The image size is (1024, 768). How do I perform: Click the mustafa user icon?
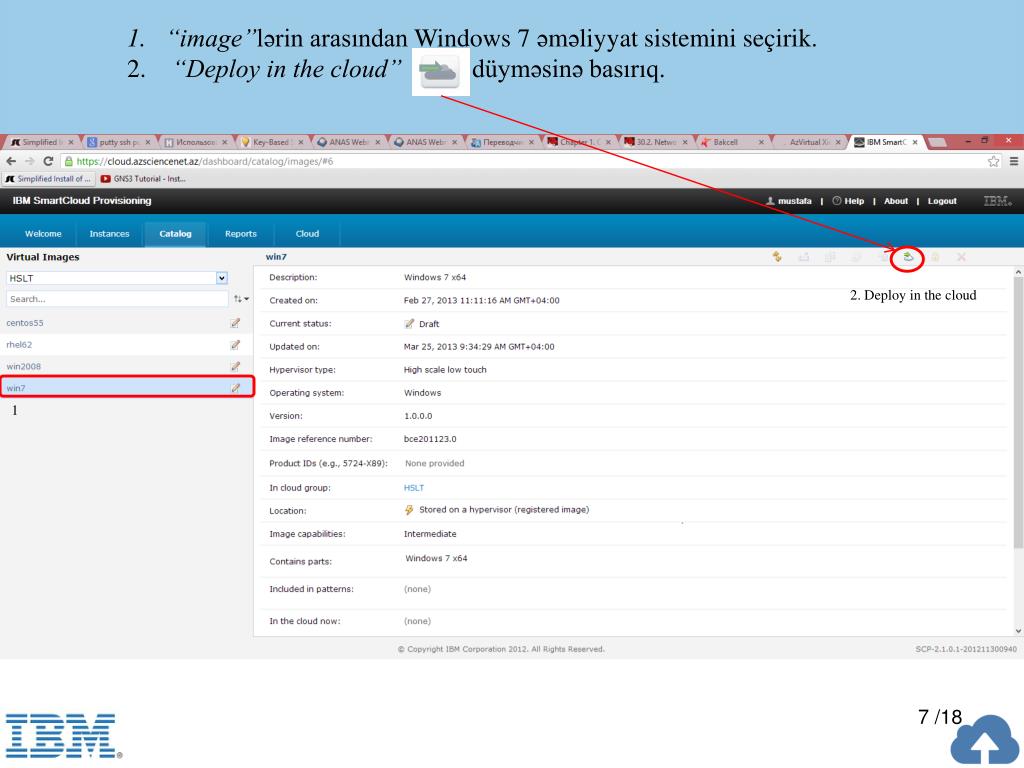(x=771, y=201)
